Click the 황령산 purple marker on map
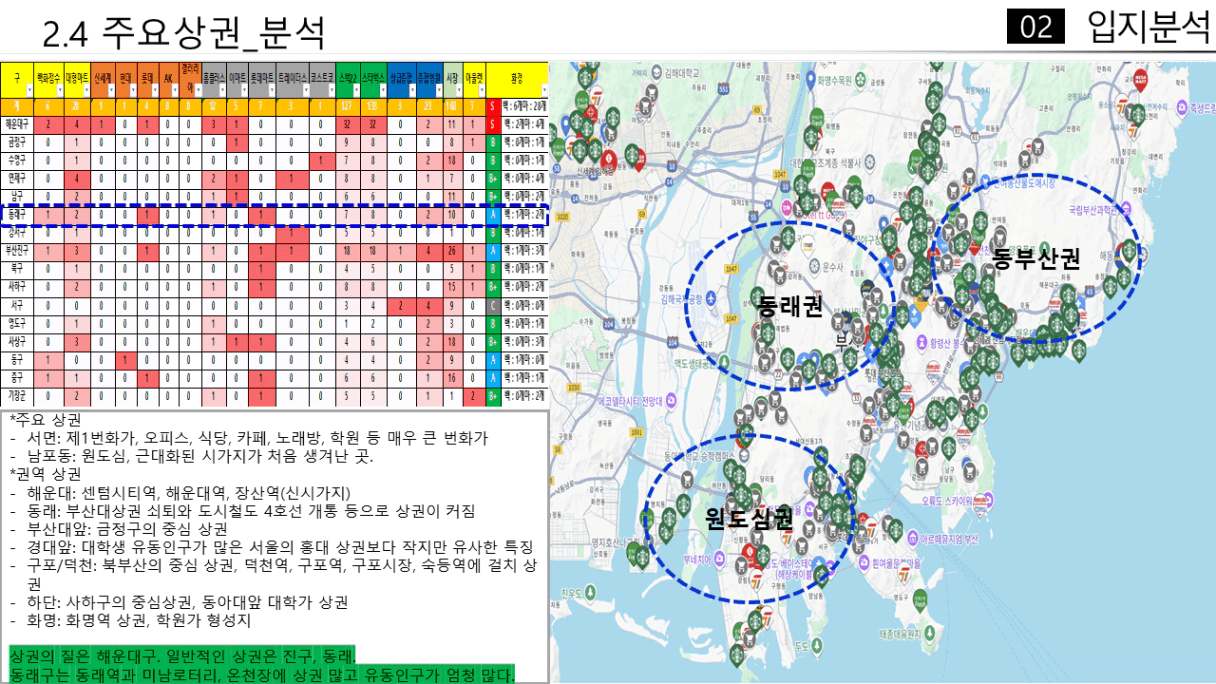This screenshot has height=684, width=1216. [922, 341]
